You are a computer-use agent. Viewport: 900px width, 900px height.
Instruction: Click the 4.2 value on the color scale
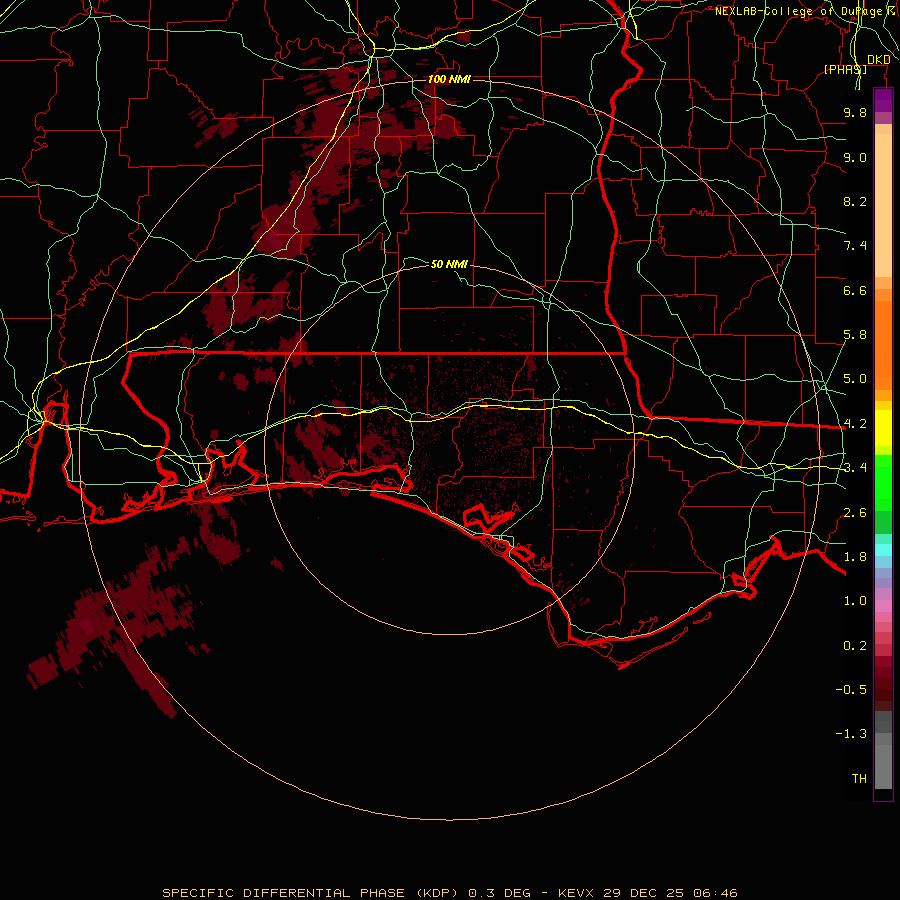(855, 424)
